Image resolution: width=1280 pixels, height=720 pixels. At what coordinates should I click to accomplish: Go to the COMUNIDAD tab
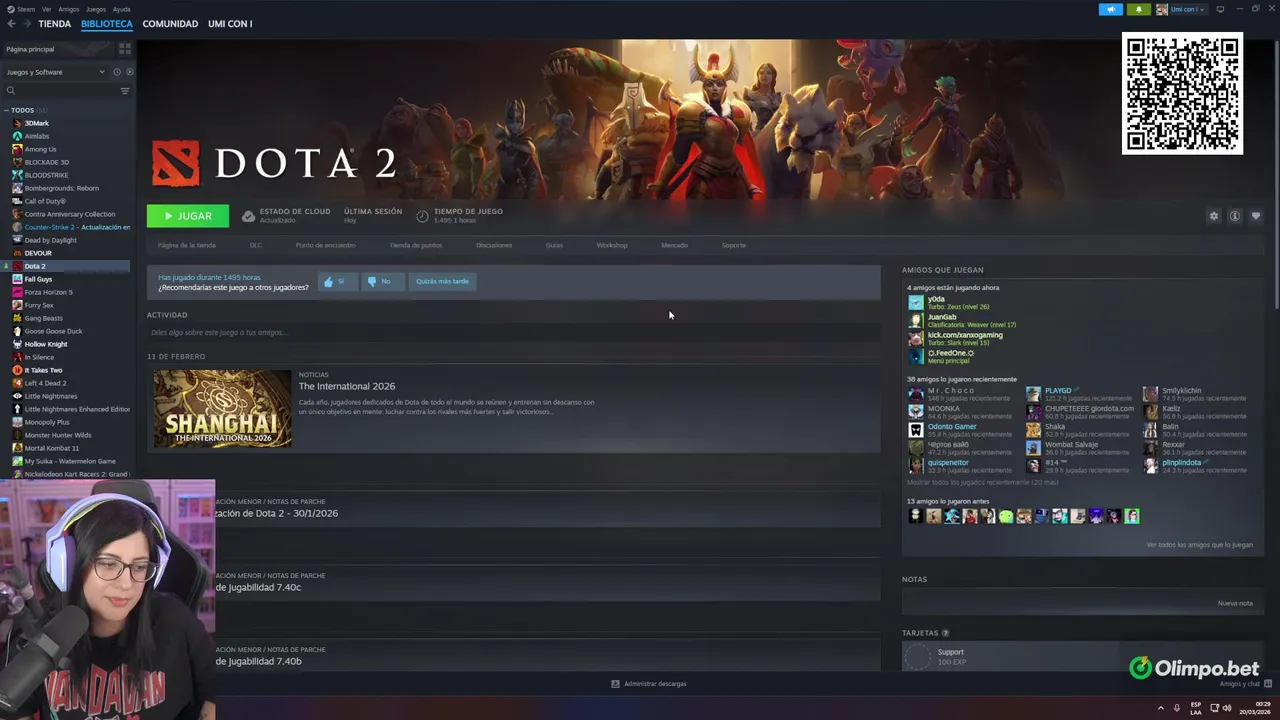(170, 24)
